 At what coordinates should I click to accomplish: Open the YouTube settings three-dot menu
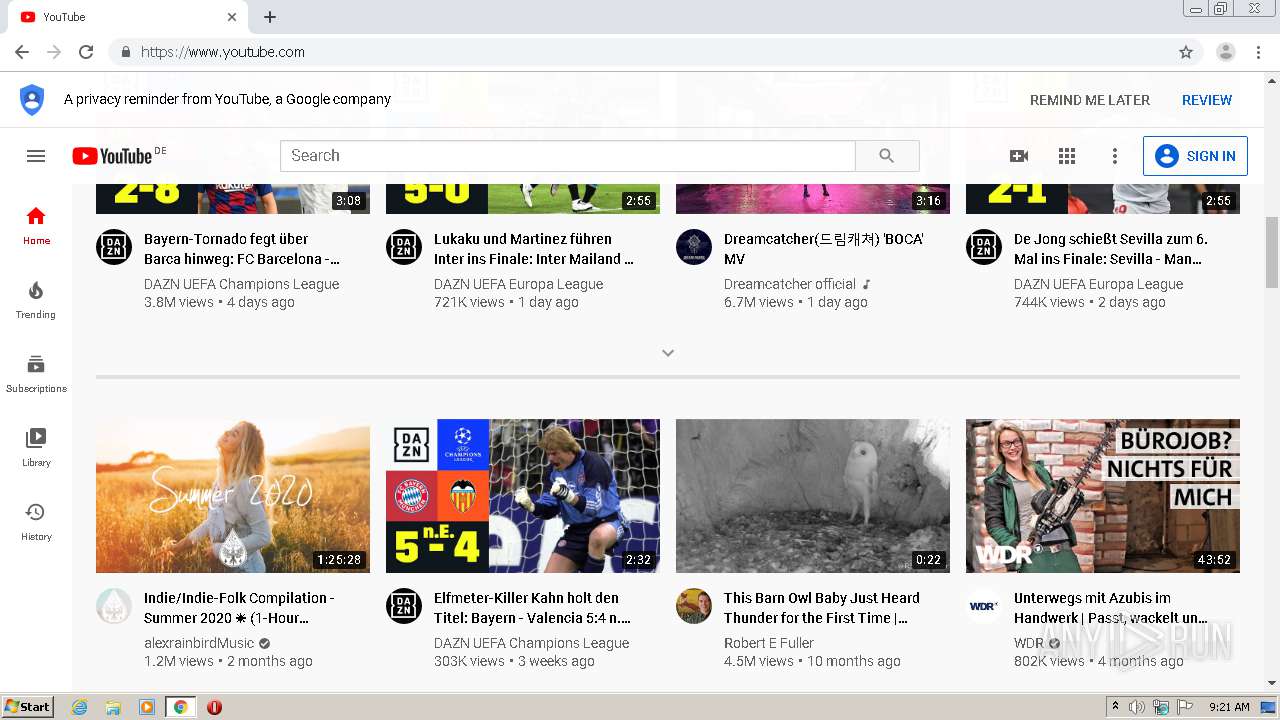[1115, 156]
